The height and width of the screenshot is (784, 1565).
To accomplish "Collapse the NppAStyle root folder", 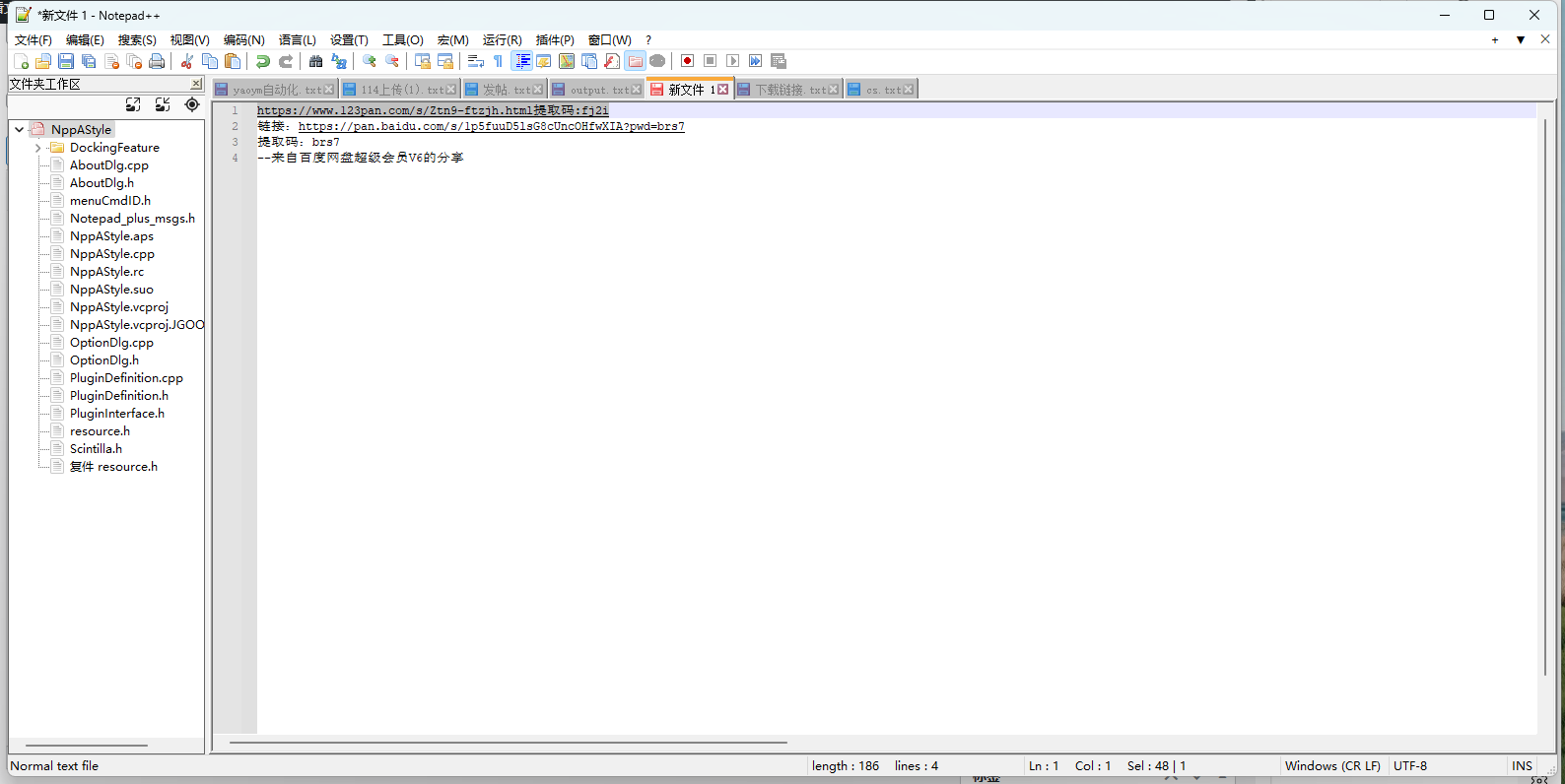I will pyautogui.click(x=19, y=129).
